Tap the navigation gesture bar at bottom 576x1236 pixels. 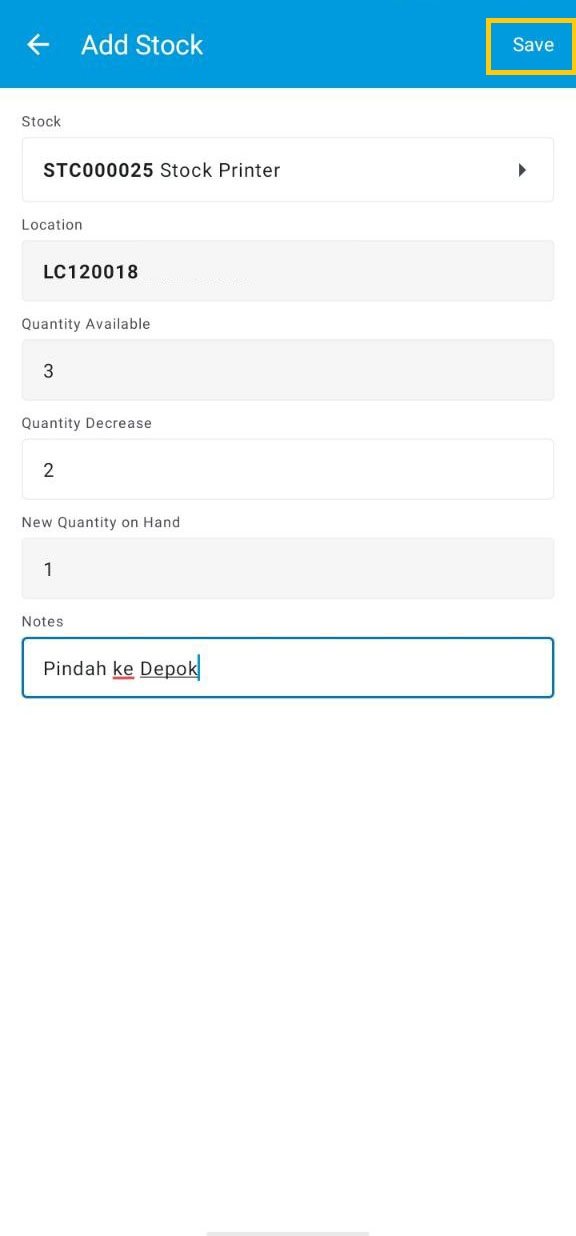[288, 1229]
